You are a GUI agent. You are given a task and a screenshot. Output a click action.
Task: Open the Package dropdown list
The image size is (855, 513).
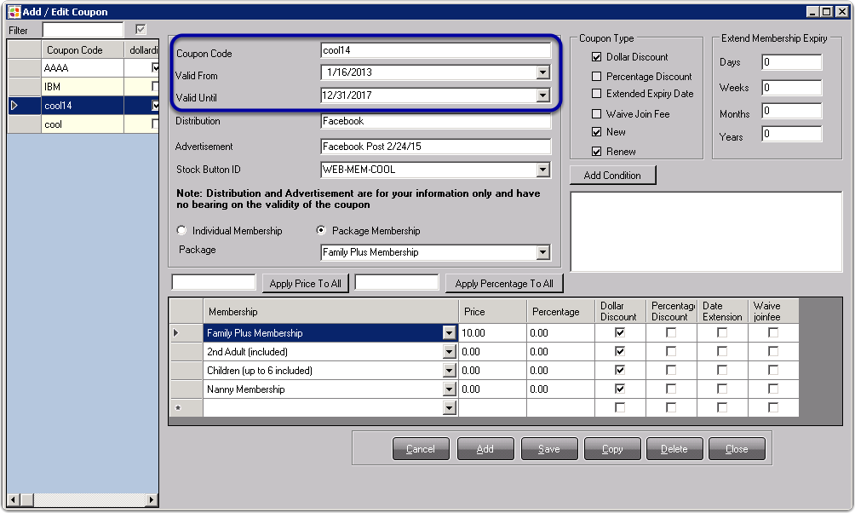[x=542, y=253]
